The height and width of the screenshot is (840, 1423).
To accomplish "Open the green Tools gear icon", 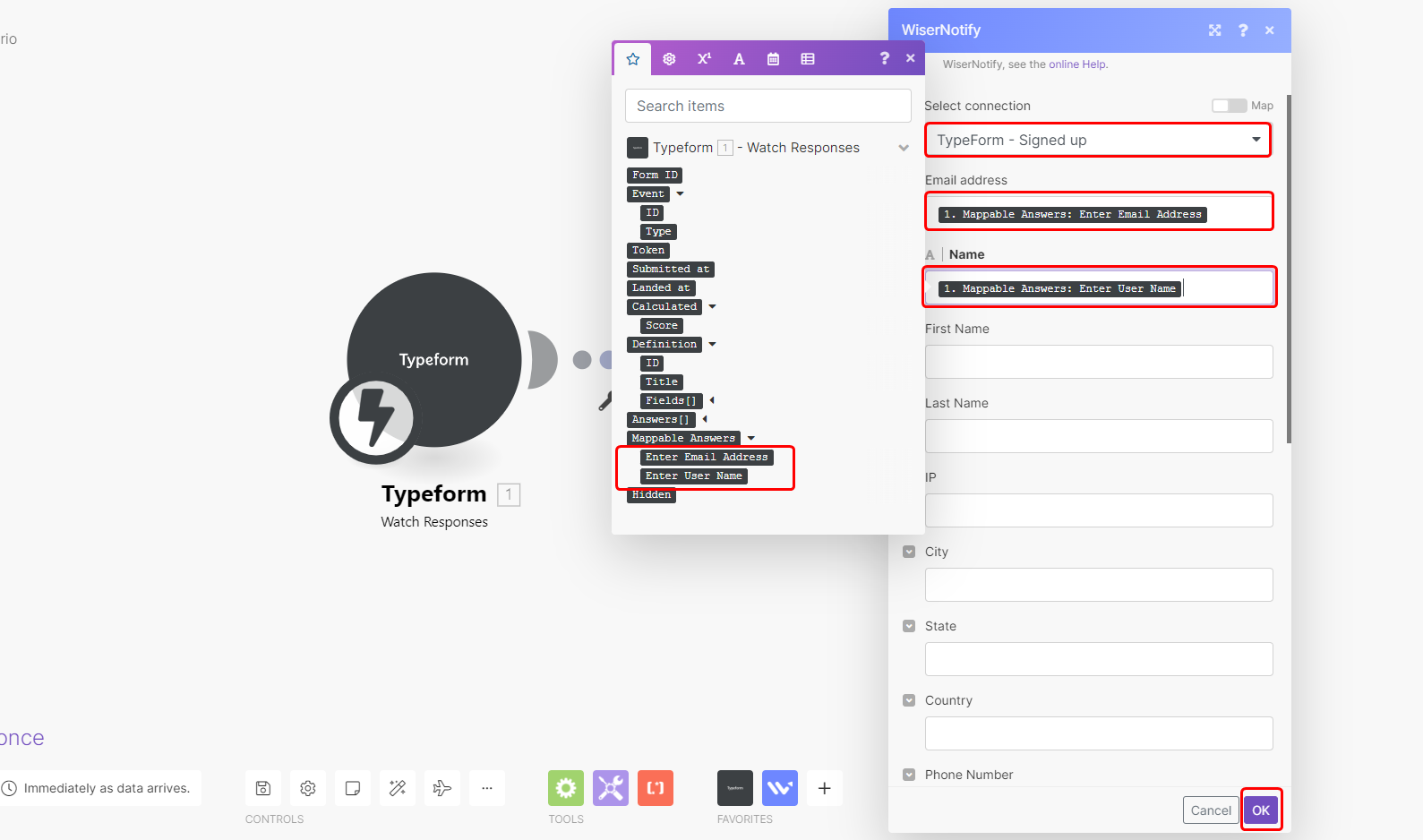I will [566, 788].
